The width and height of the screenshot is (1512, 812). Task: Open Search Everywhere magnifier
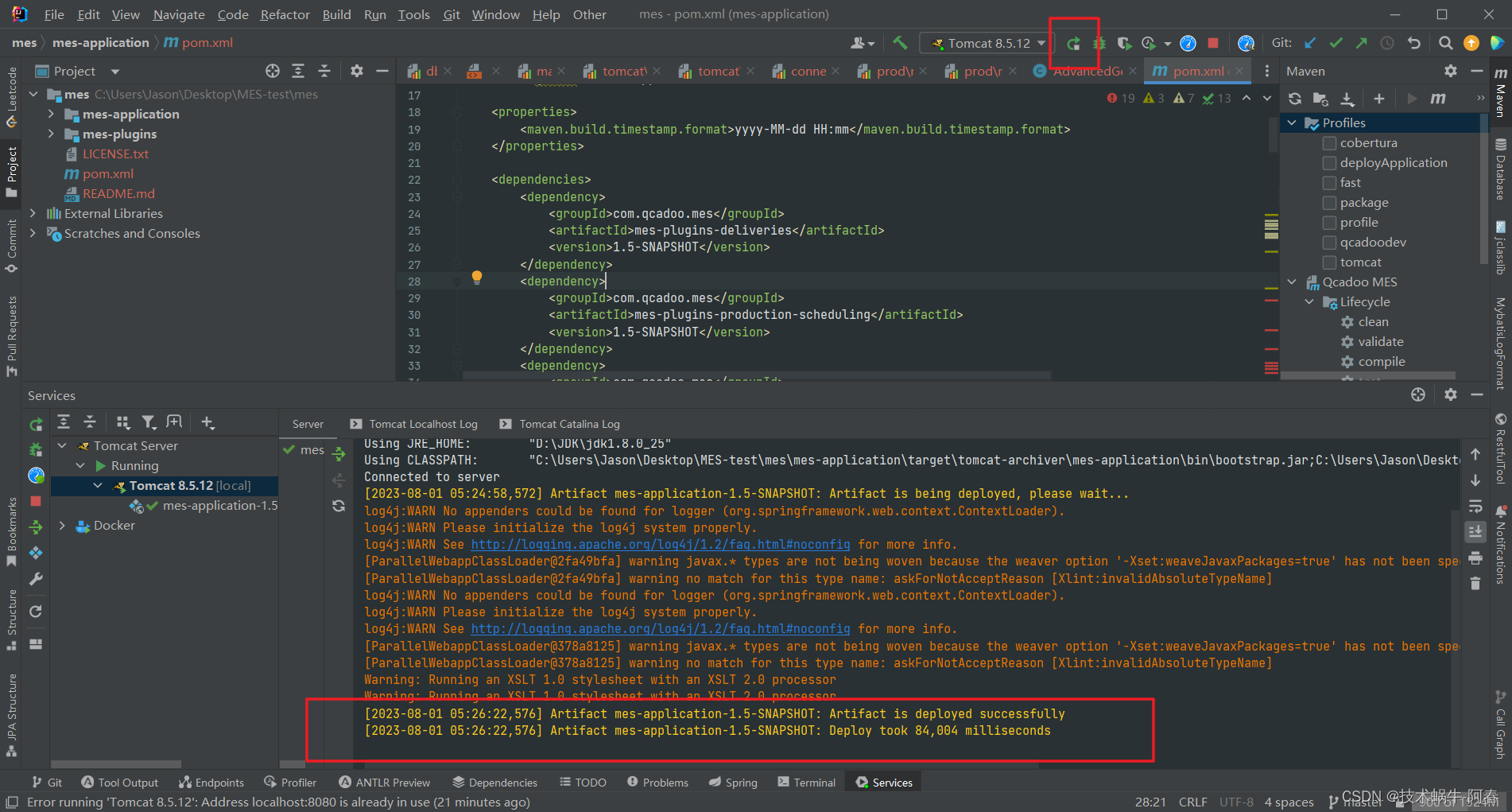pyautogui.click(x=1445, y=43)
